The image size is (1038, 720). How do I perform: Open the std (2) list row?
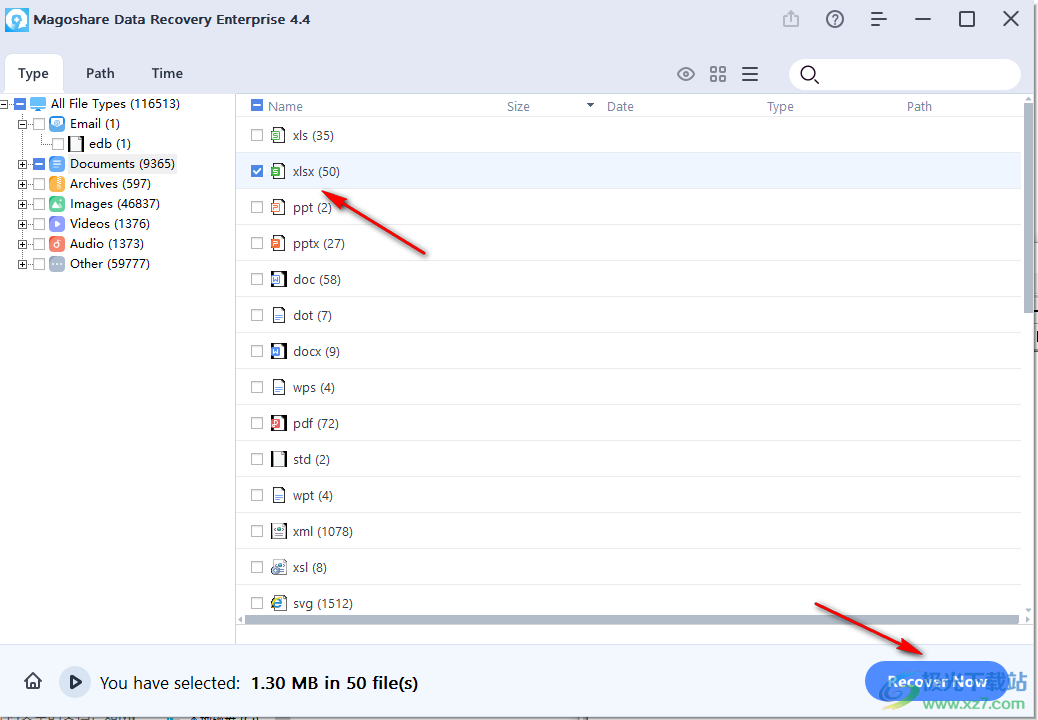pos(628,459)
